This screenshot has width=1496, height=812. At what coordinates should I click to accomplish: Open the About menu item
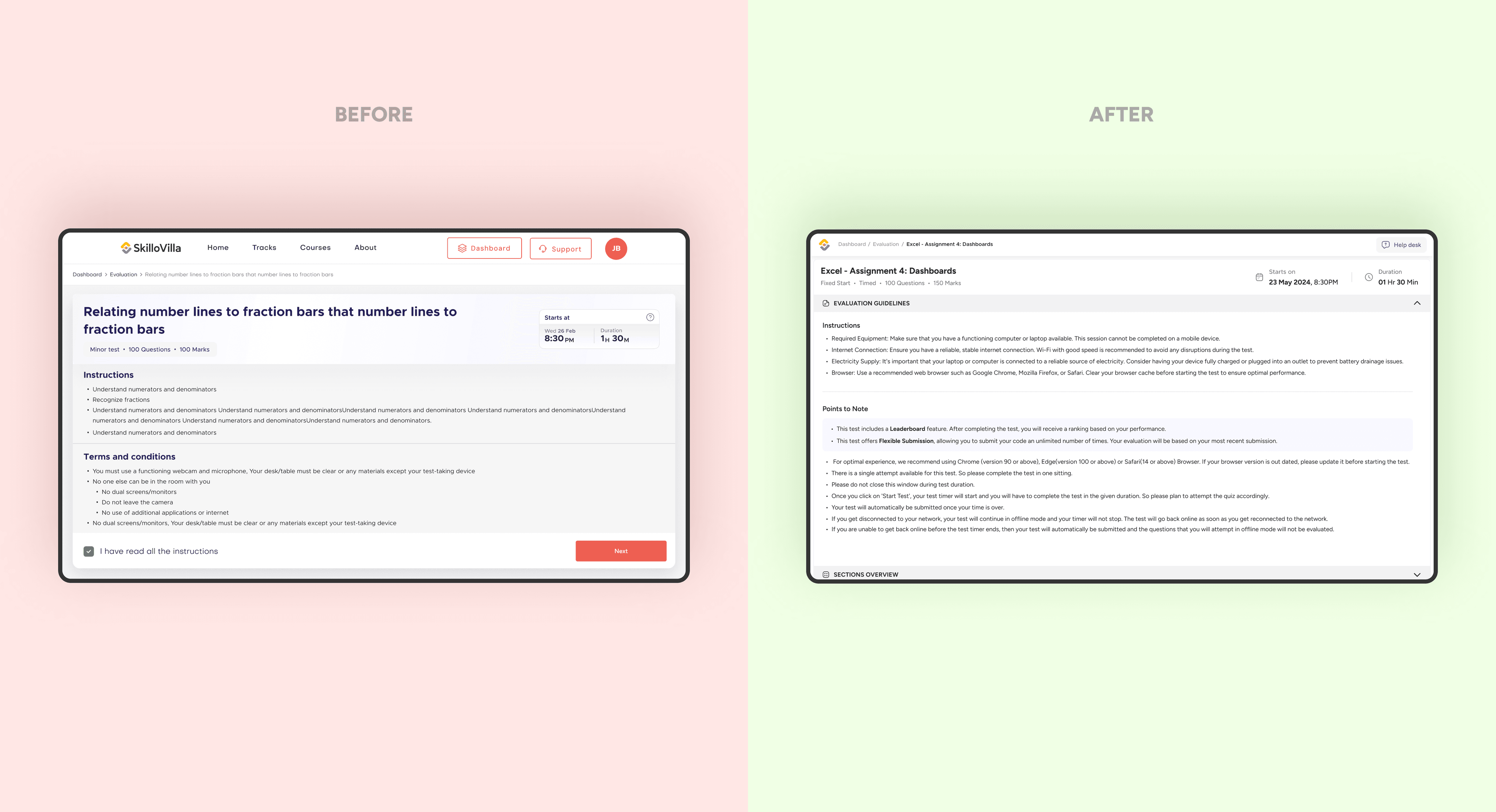tap(365, 247)
